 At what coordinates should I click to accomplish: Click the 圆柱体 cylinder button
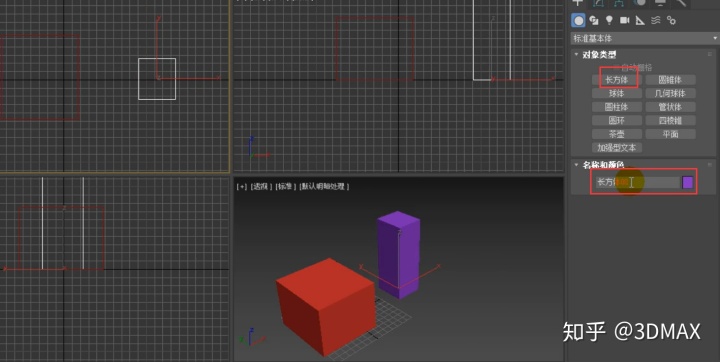617,107
